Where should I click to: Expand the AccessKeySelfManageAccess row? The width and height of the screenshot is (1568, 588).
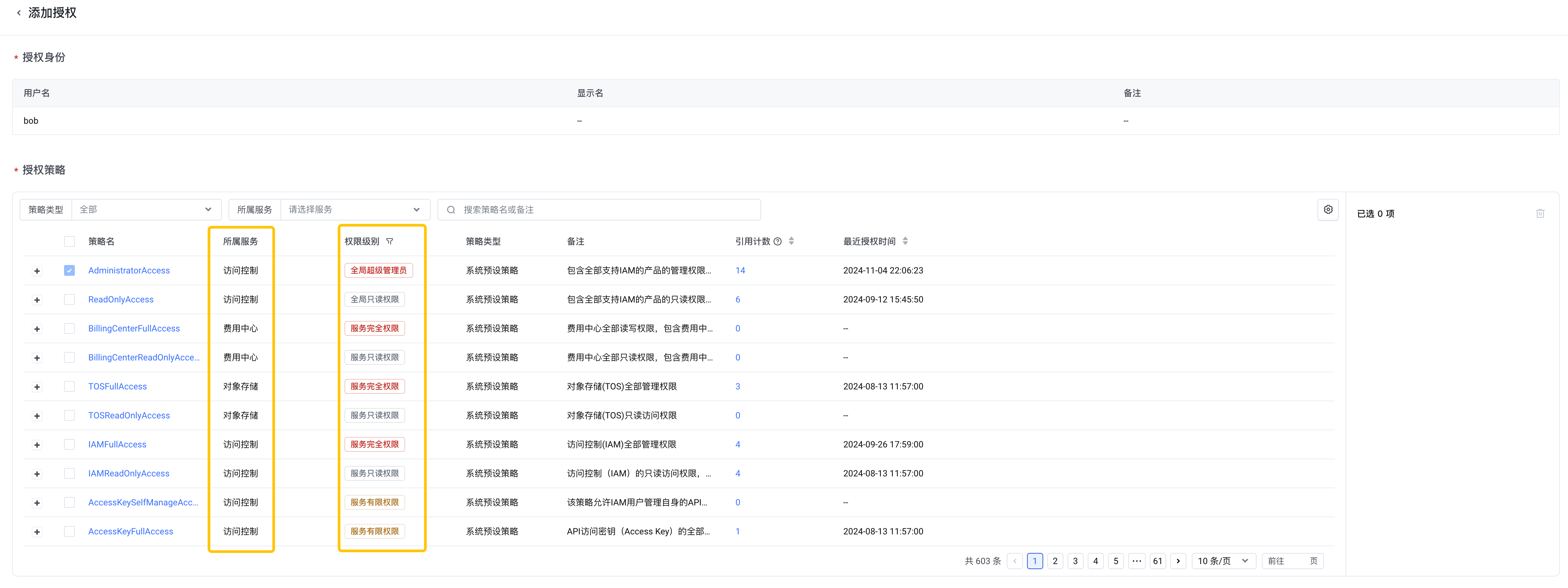[37, 503]
